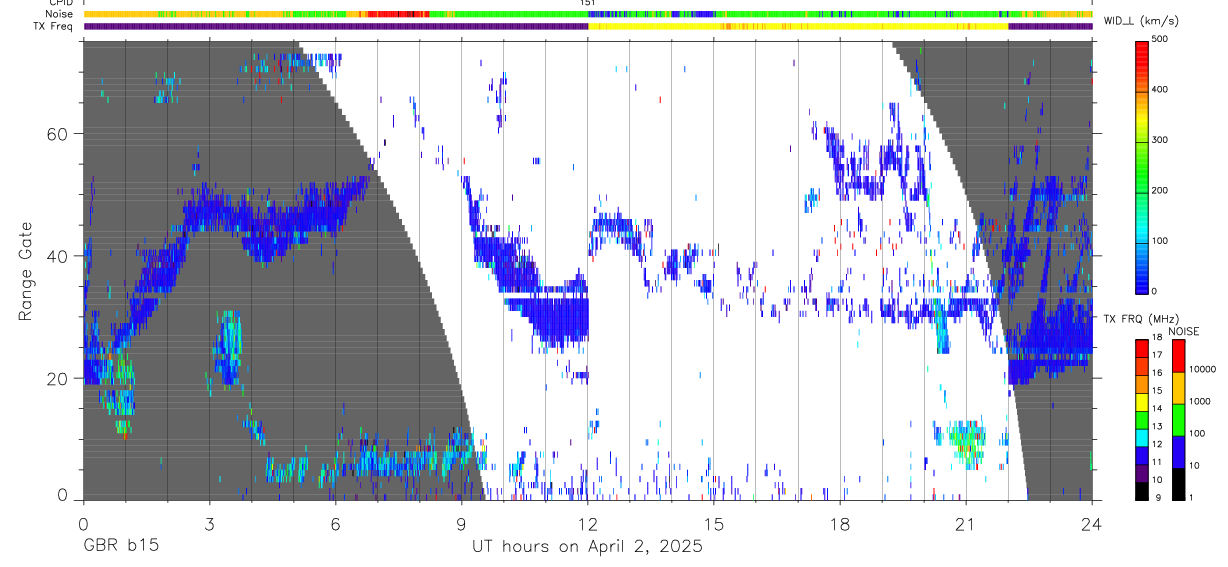Click the "6" UT hour tick label

click(x=335, y=524)
